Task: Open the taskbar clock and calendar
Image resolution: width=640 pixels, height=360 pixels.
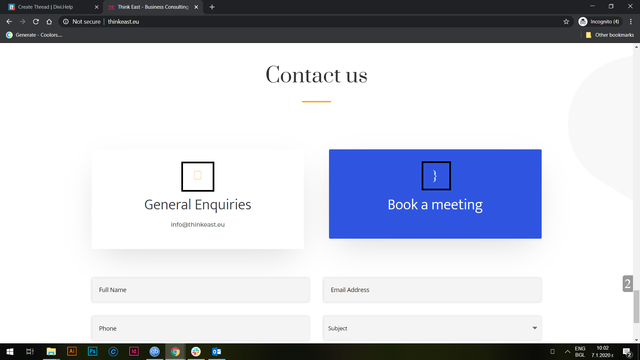Action: 602,351
